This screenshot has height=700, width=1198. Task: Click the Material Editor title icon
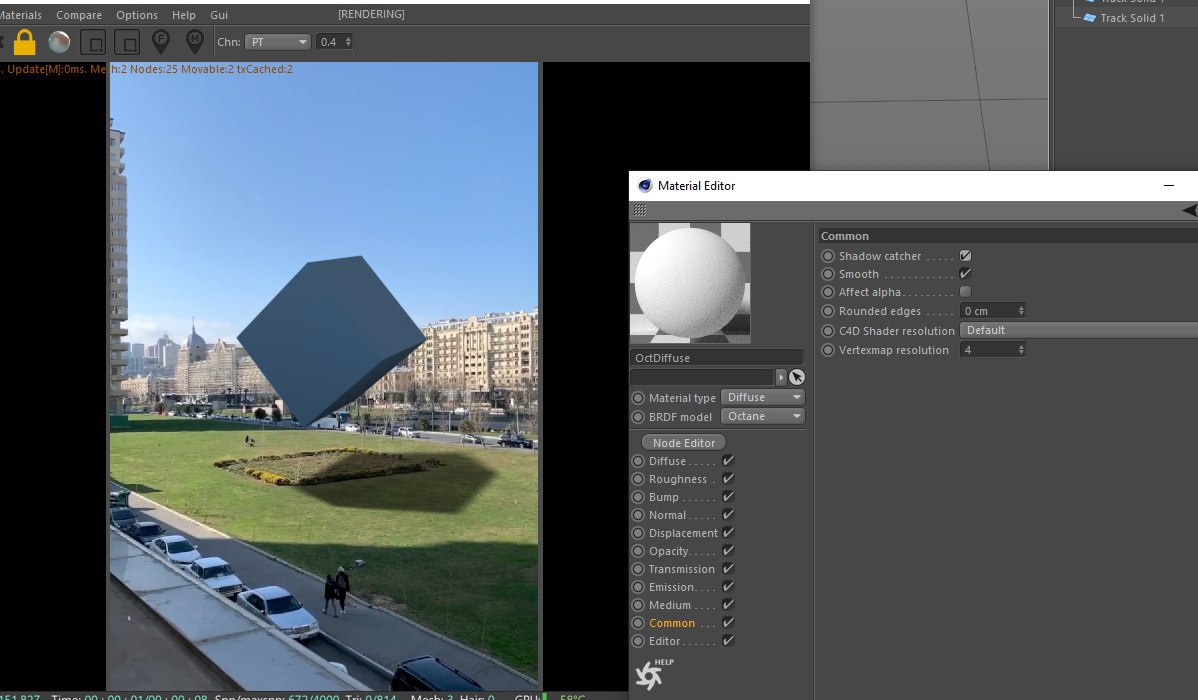click(645, 186)
